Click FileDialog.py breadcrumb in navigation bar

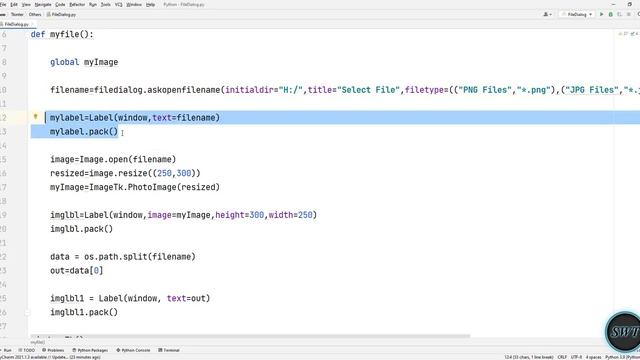pyautogui.click(x=61, y=15)
